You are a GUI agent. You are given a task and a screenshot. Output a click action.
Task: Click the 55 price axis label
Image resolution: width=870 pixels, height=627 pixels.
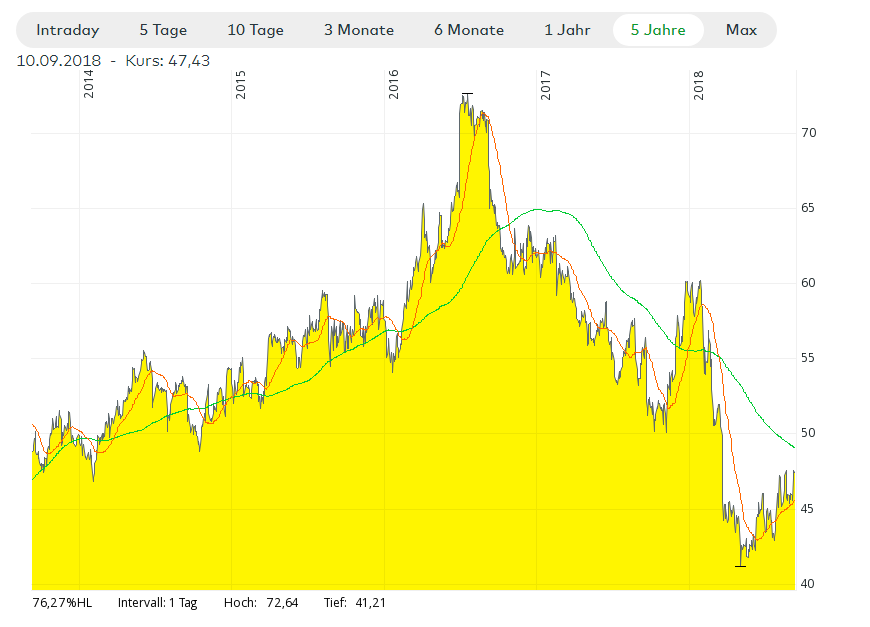(808, 358)
